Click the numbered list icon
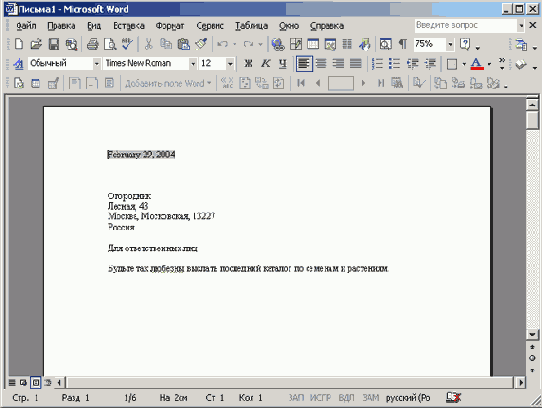This screenshot has height=408, width=542. pos(377,64)
